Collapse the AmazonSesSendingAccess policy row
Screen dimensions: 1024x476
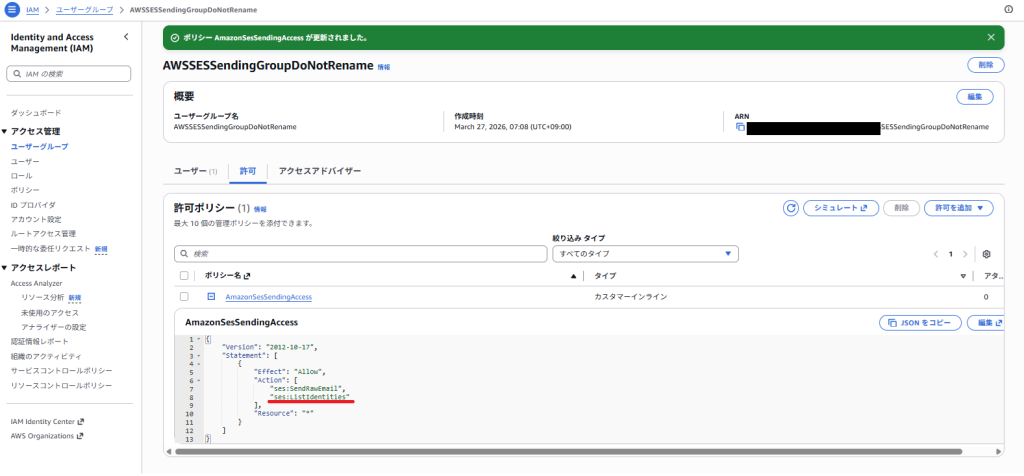coord(211,297)
